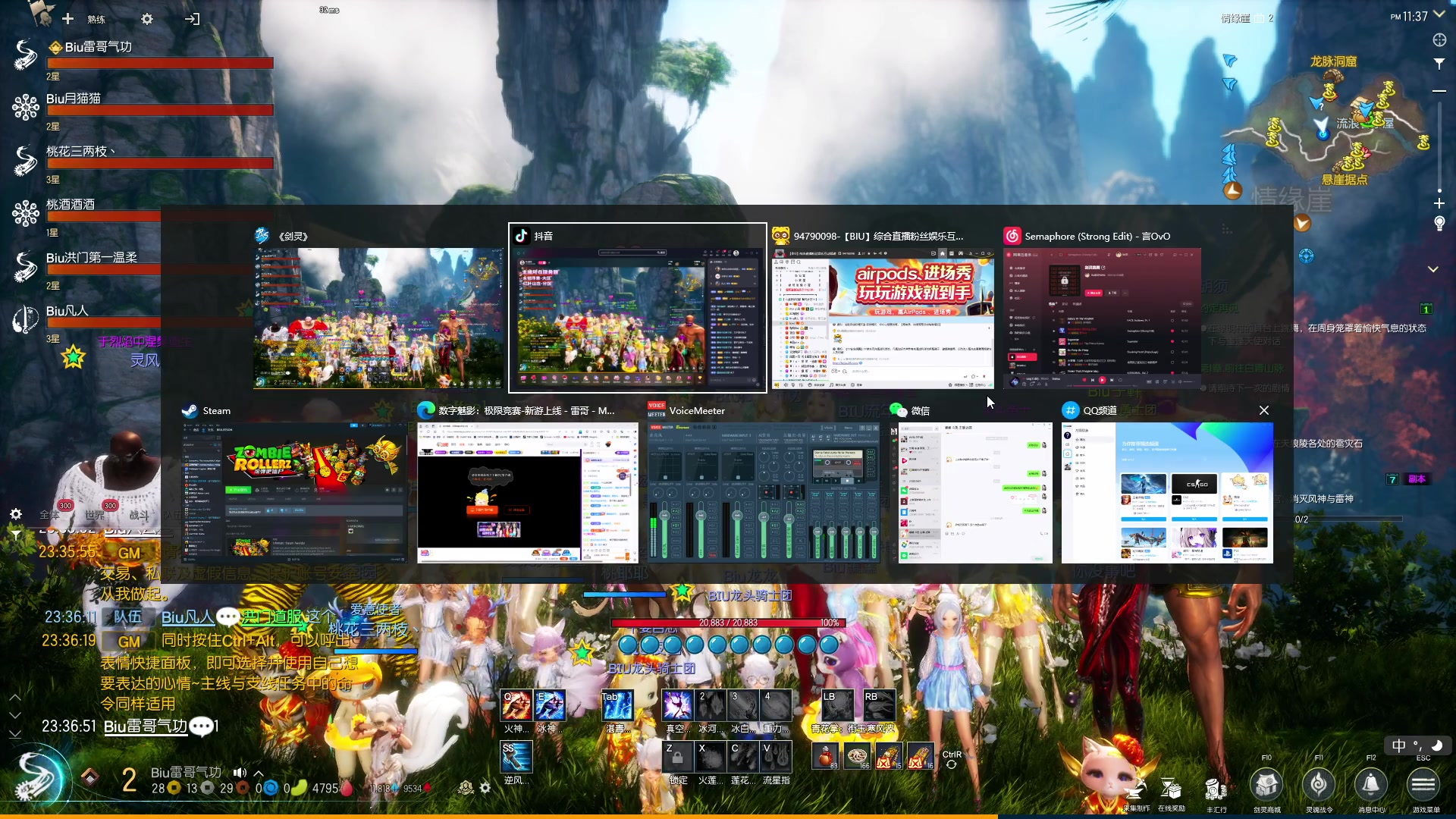
Task: Click the Biu凡人 name link in chat
Action: click(x=187, y=617)
